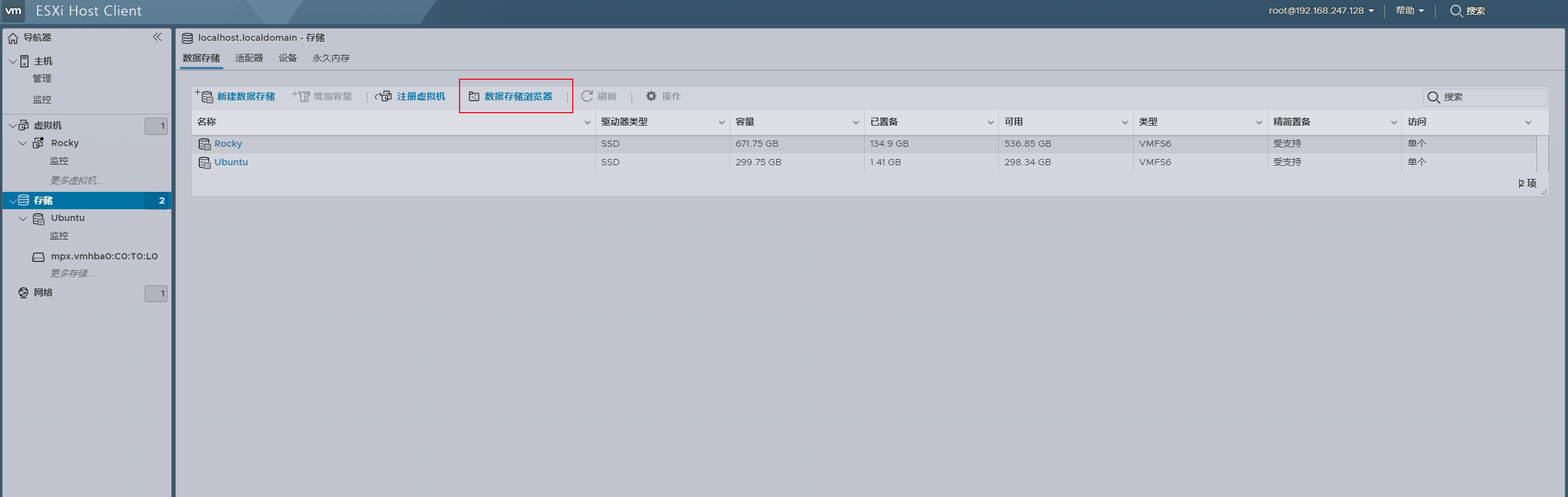Select 监控 under the host node
The width and height of the screenshot is (1568, 497).
pyautogui.click(x=42, y=100)
